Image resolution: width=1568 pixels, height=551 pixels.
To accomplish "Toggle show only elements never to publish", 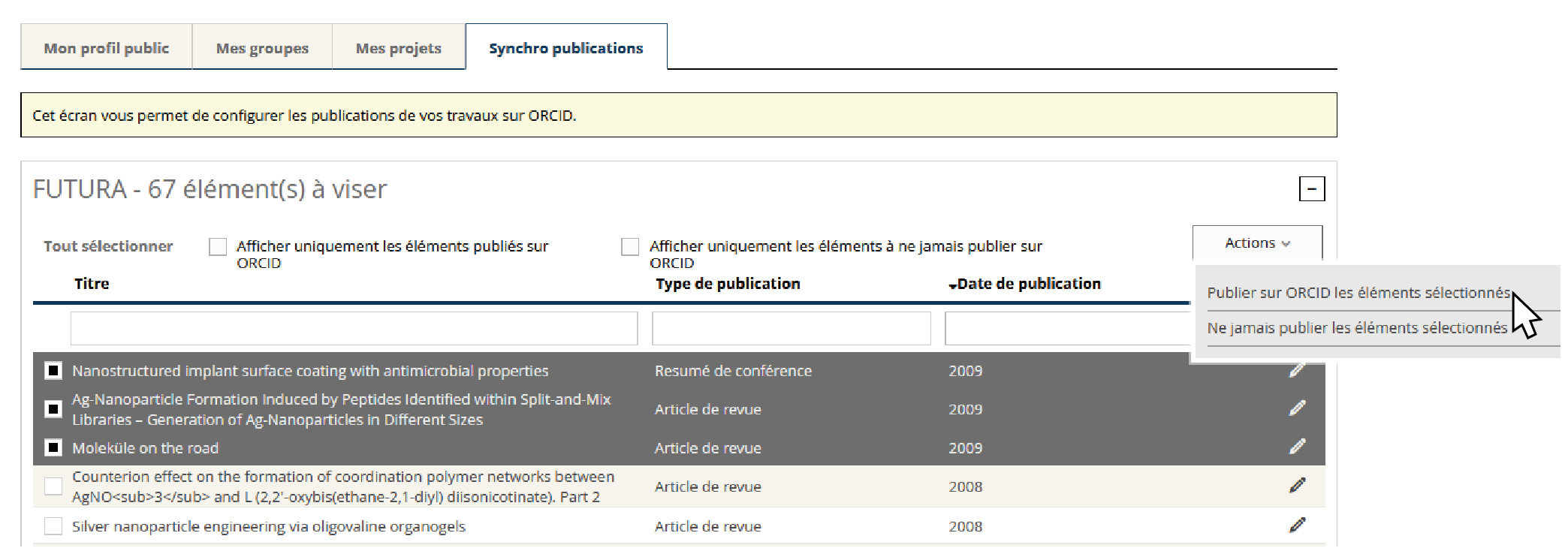I will [630, 246].
